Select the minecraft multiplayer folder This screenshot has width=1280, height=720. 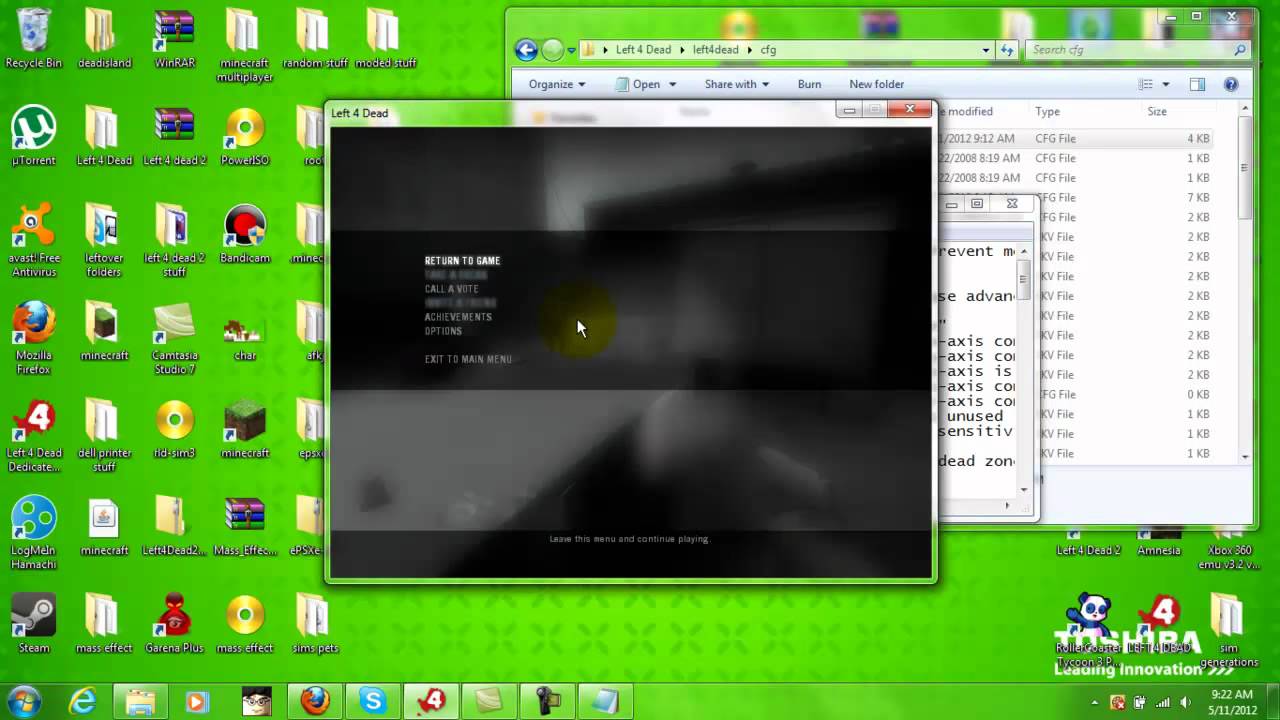point(245,46)
